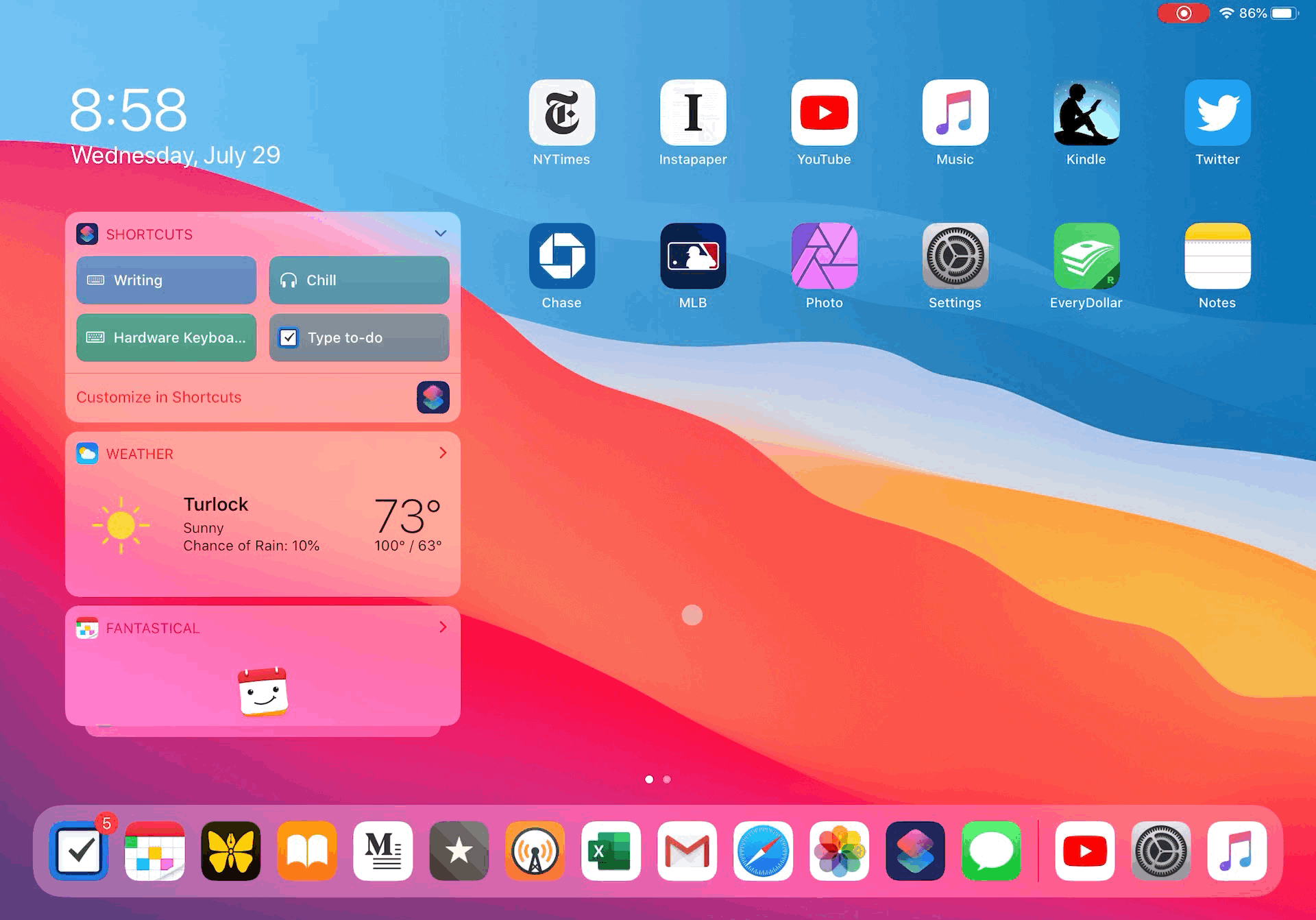Run the Chill shortcut
This screenshot has width=1316, height=920.
tap(359, 280)
